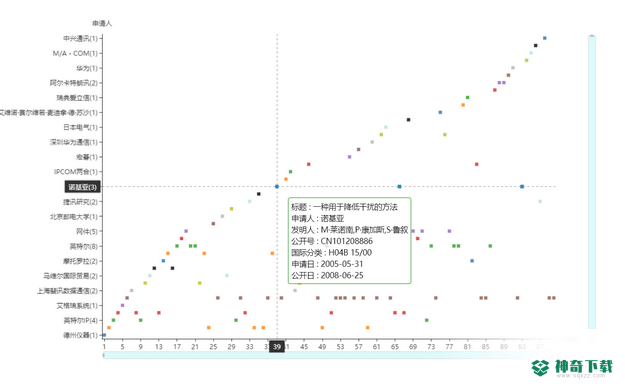Click the highlighted 诺基亚(3) axis label
Image resolution: width=625 pixels, height=391 pixels.
pos(82,187)
